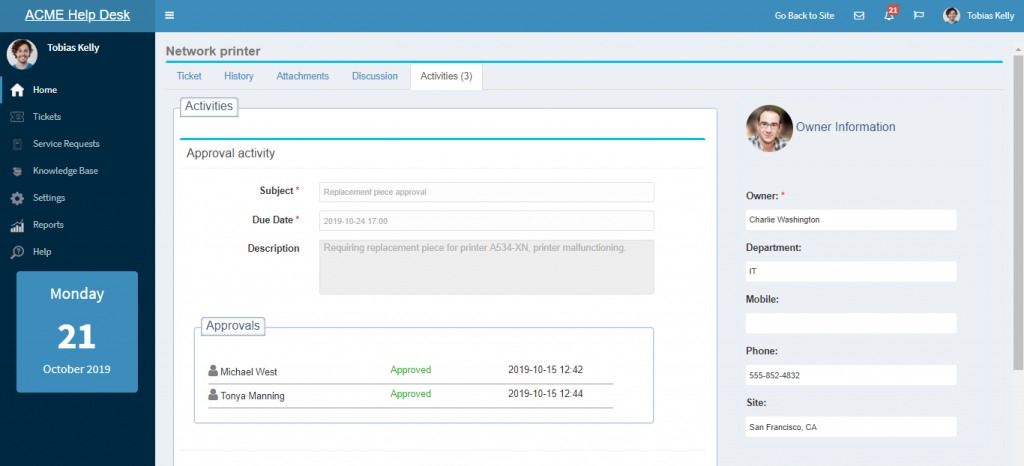This screenshot has height=466, width=1024.
Task: Click ACME Help Desk title link
Action: (x=78, y=16)
